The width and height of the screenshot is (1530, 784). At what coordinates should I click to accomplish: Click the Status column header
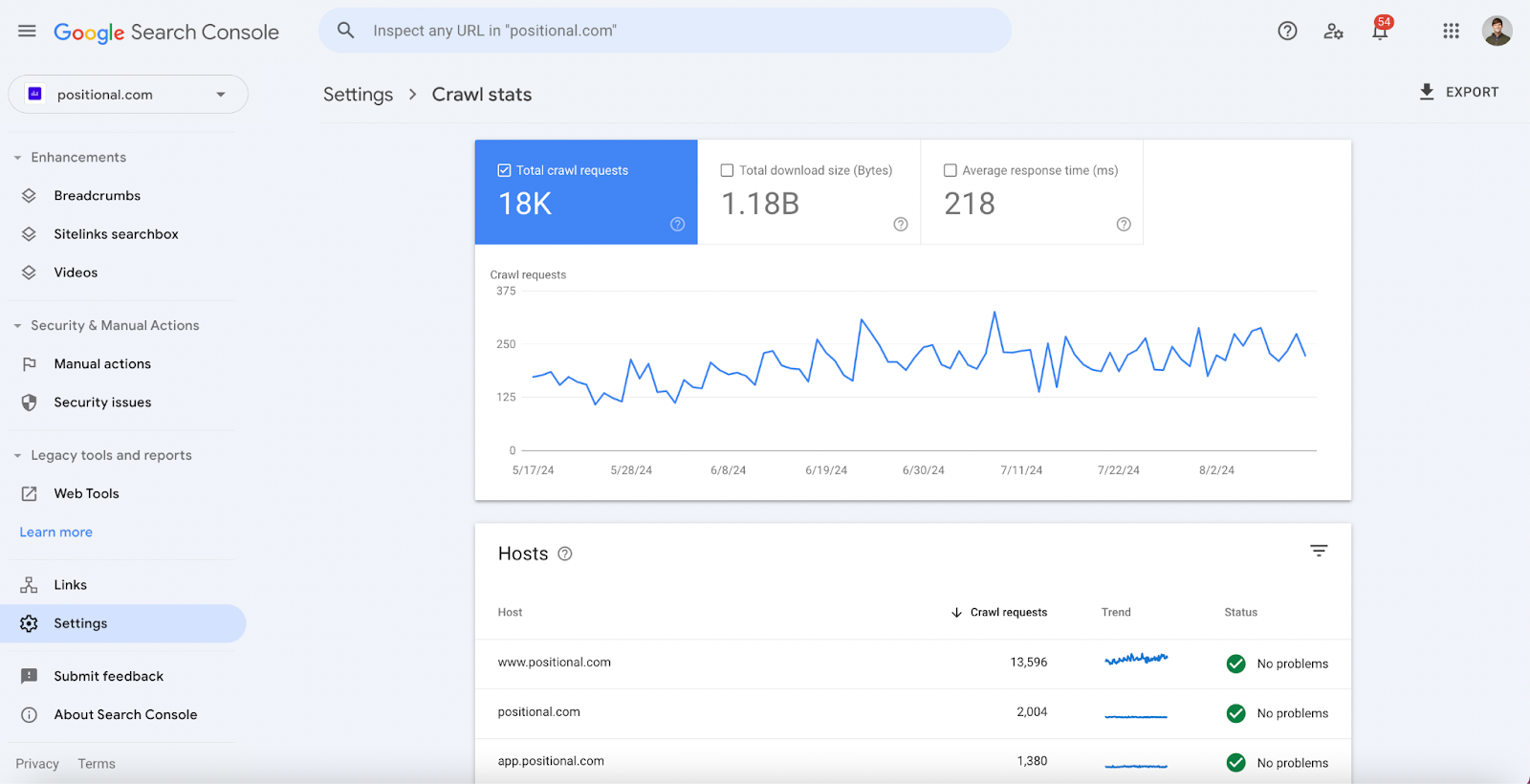point(1241,613)
